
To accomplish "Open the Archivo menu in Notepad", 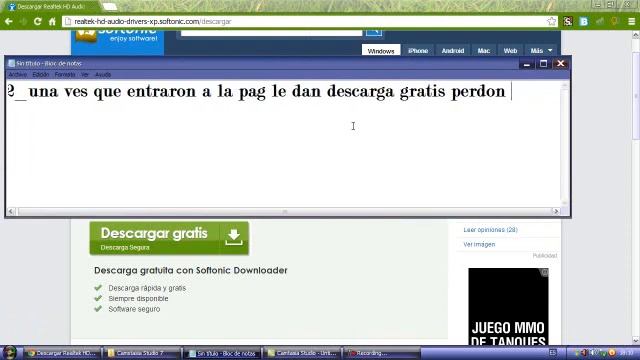I will click(x=18, y=75).
